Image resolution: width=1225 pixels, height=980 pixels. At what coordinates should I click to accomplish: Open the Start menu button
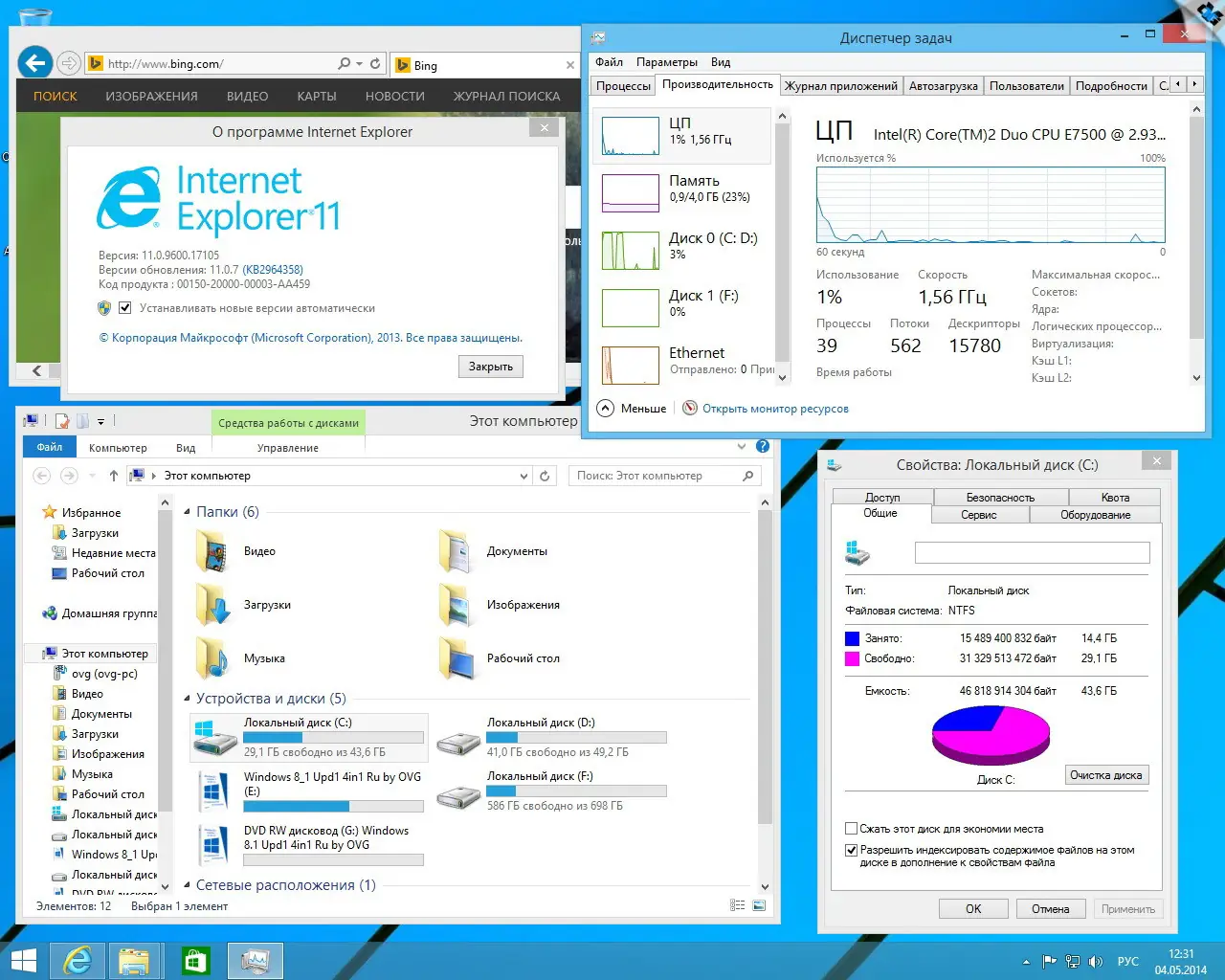point(23,960)
